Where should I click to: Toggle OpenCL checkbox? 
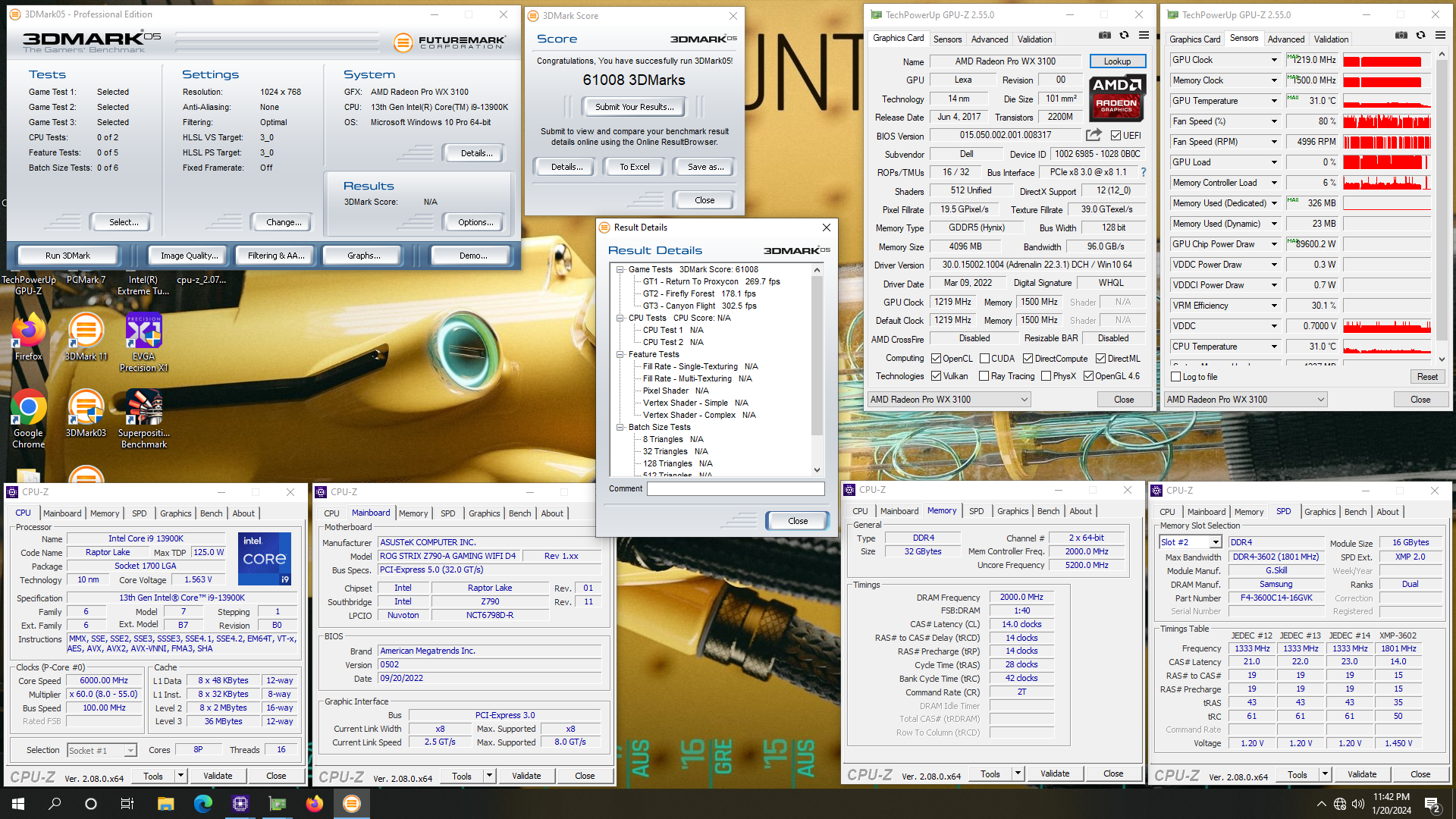[937, 359]
